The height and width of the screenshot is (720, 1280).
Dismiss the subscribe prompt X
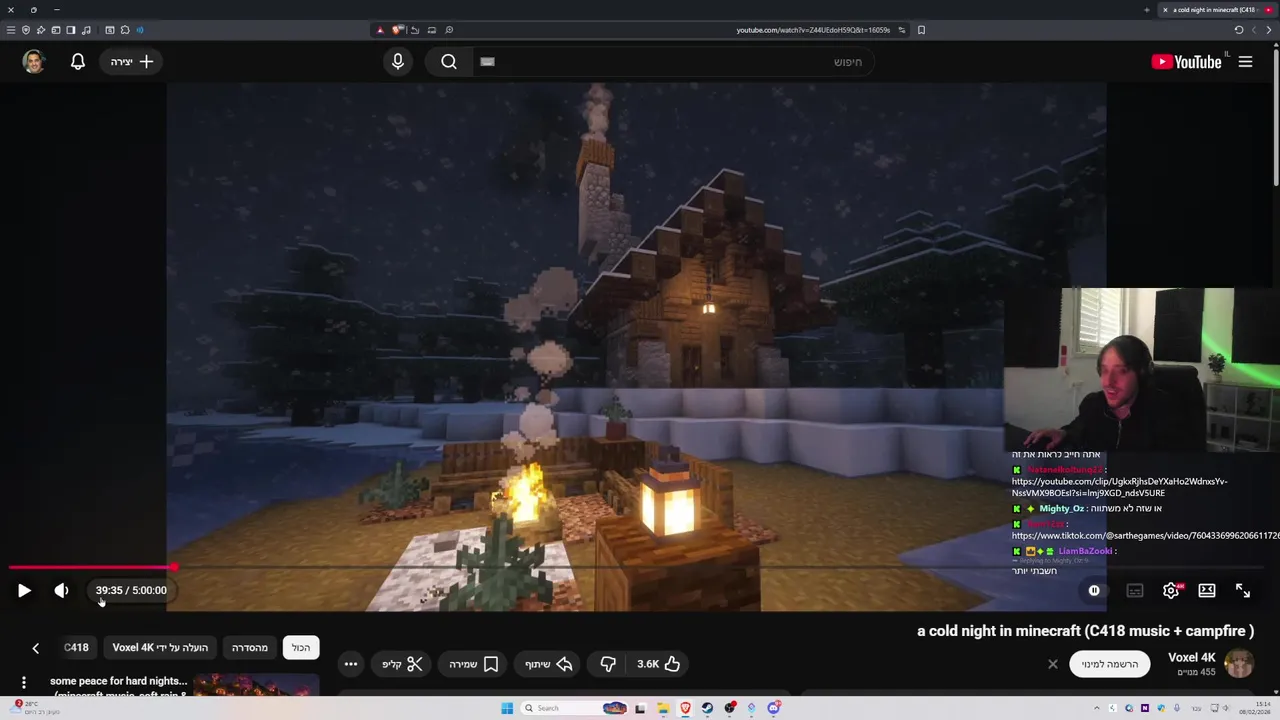(1053, 664)
